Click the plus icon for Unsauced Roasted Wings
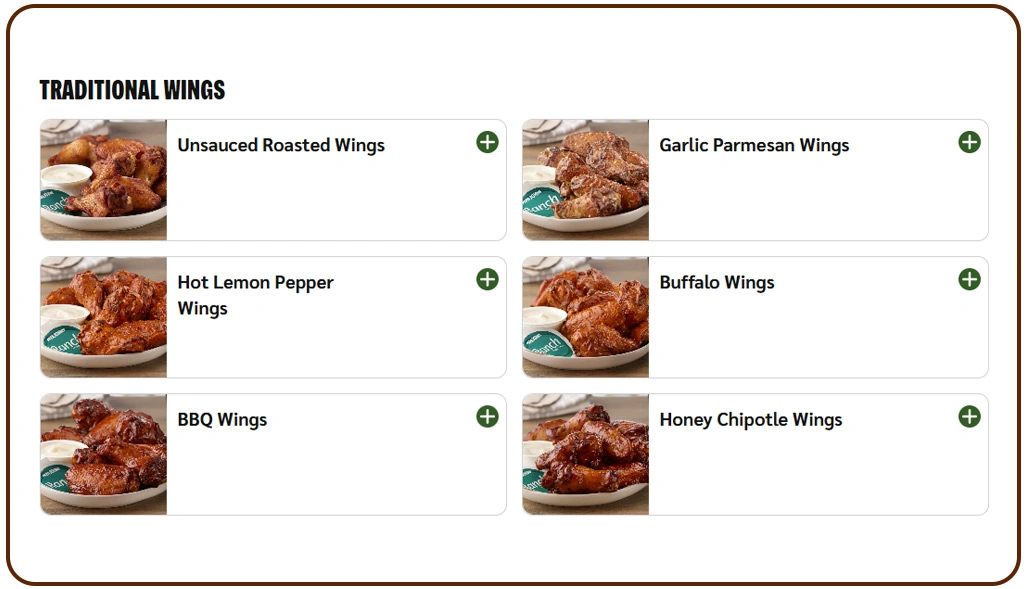This screenshot has width=1026, height=589. coord(487,142)
